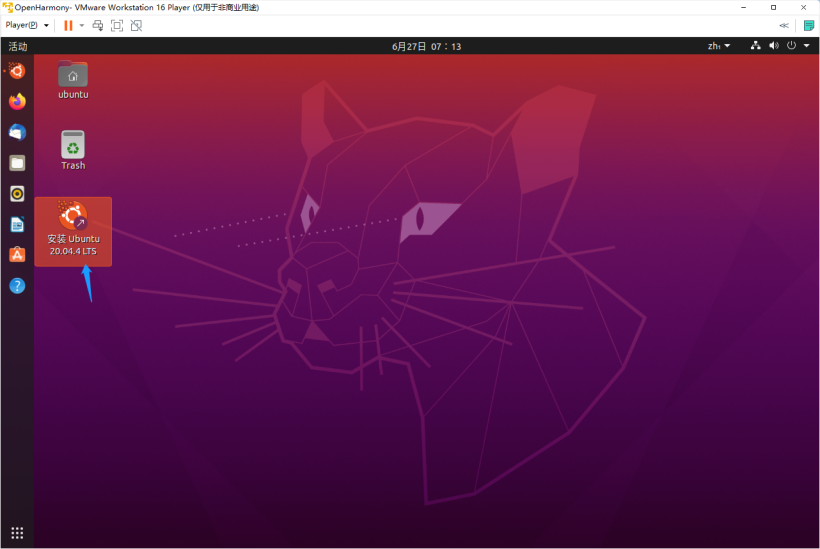
Task: Open the Files manager in dock
Action: (17, 163)
